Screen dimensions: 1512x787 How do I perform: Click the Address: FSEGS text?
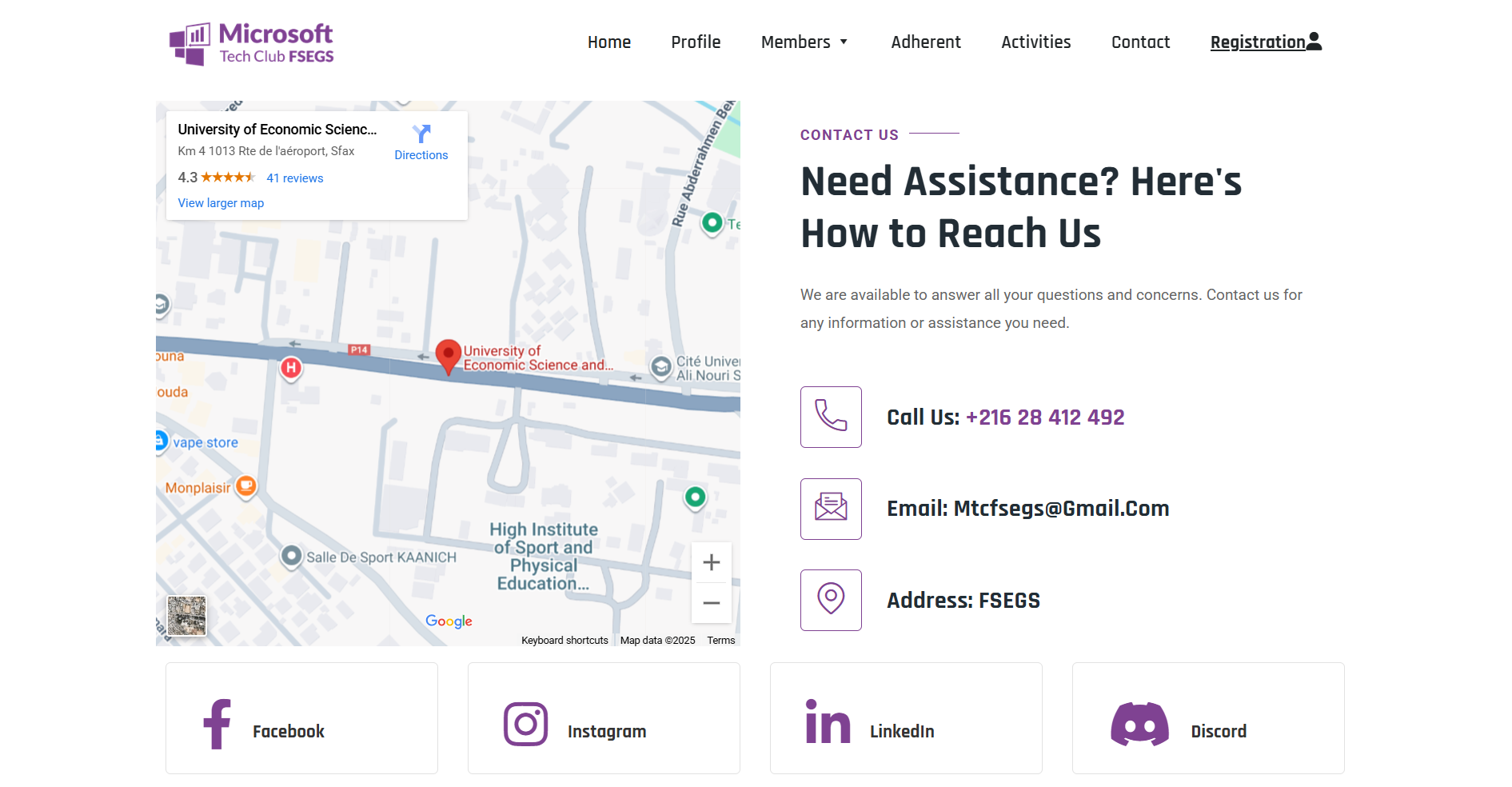[963, 601]
